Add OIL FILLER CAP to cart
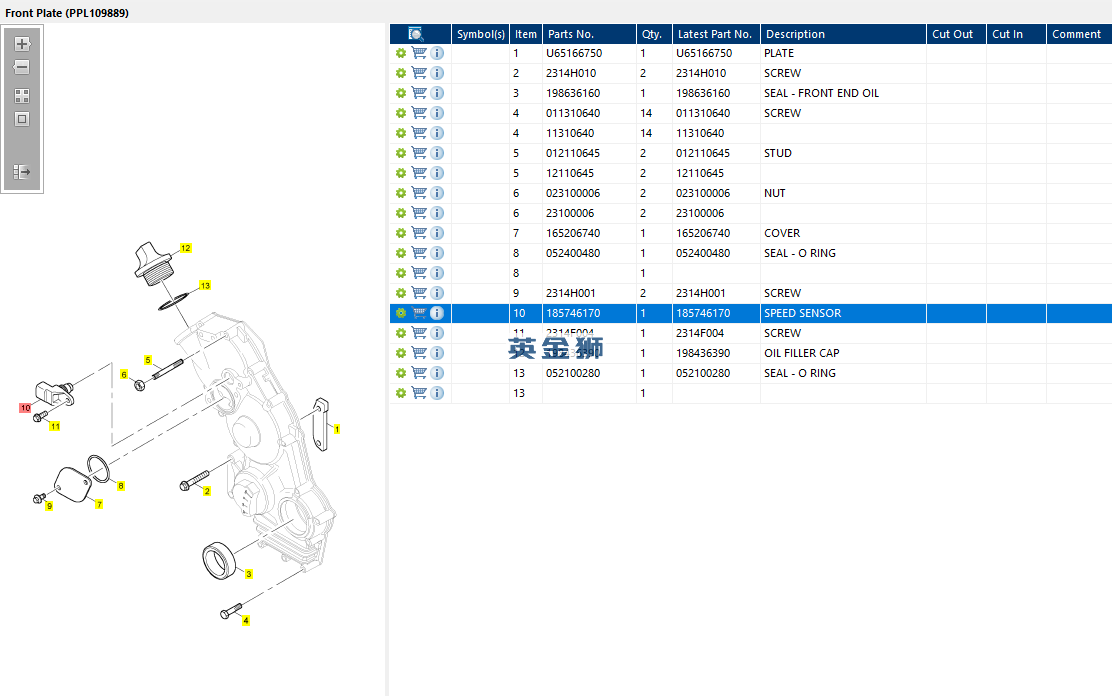The width and height of the screenshot is (1112, 696). [419, 353]
